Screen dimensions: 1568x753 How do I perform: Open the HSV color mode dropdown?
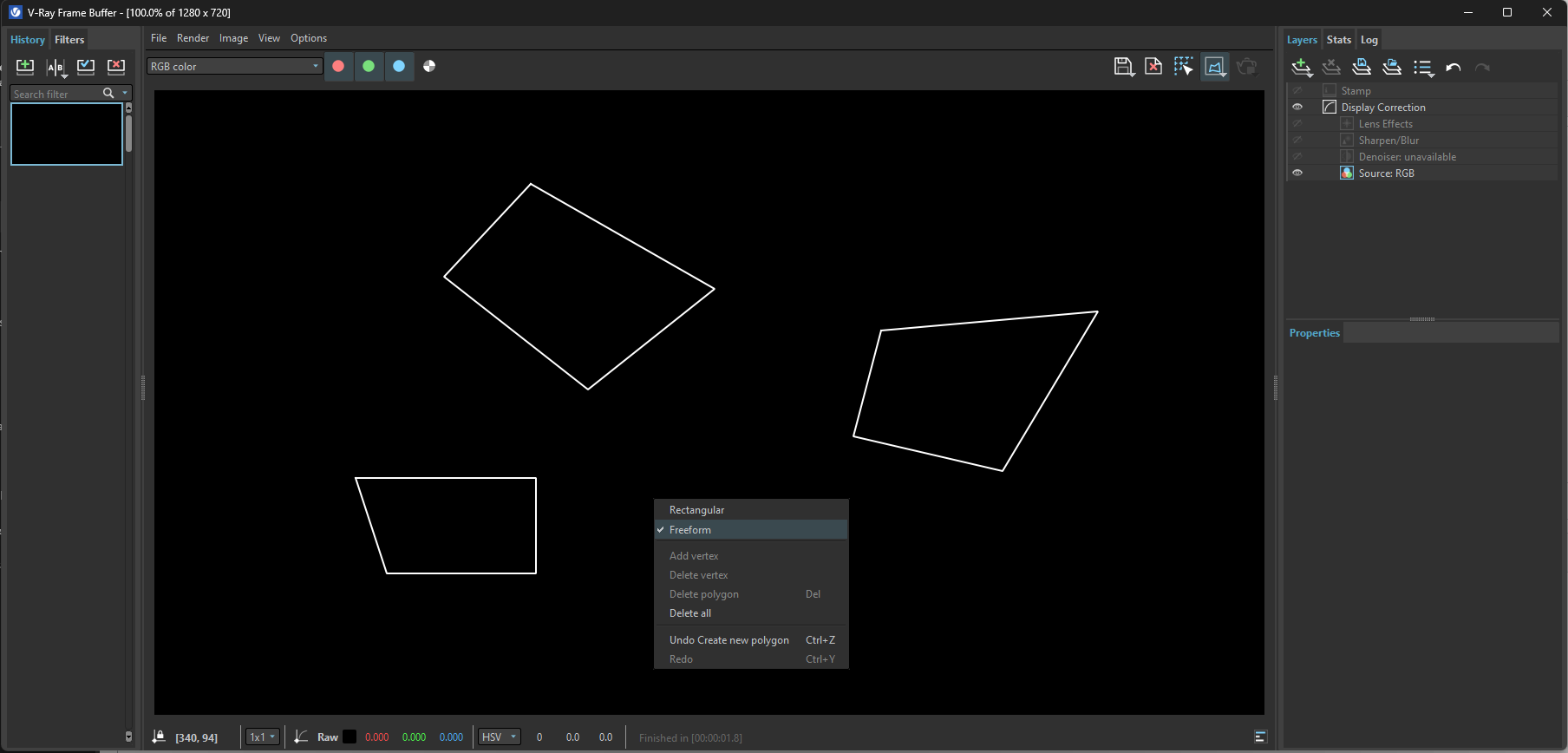(500, 737)
